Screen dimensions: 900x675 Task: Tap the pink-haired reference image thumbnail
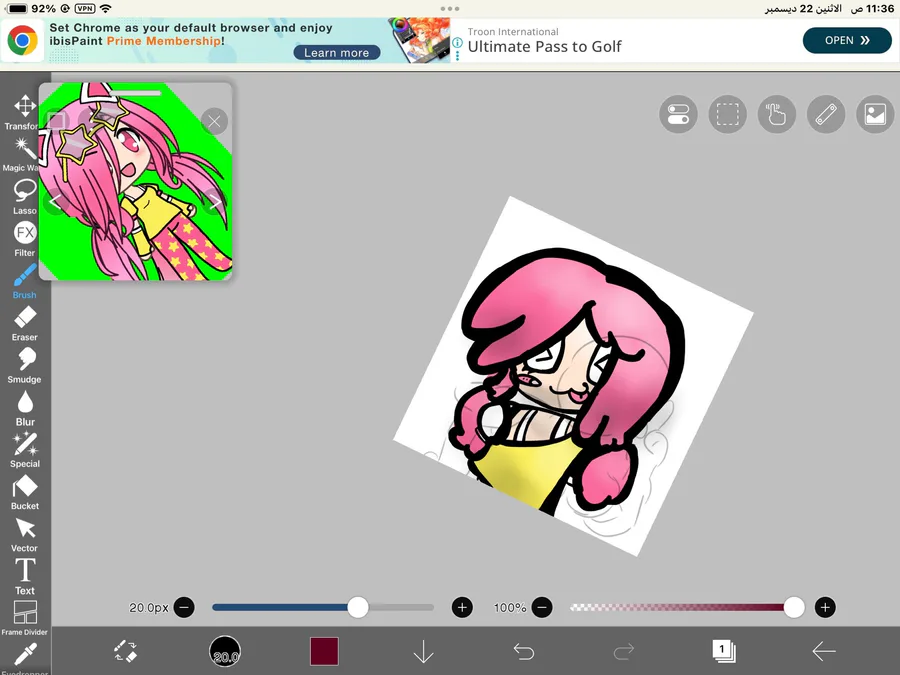click(135, 181)
